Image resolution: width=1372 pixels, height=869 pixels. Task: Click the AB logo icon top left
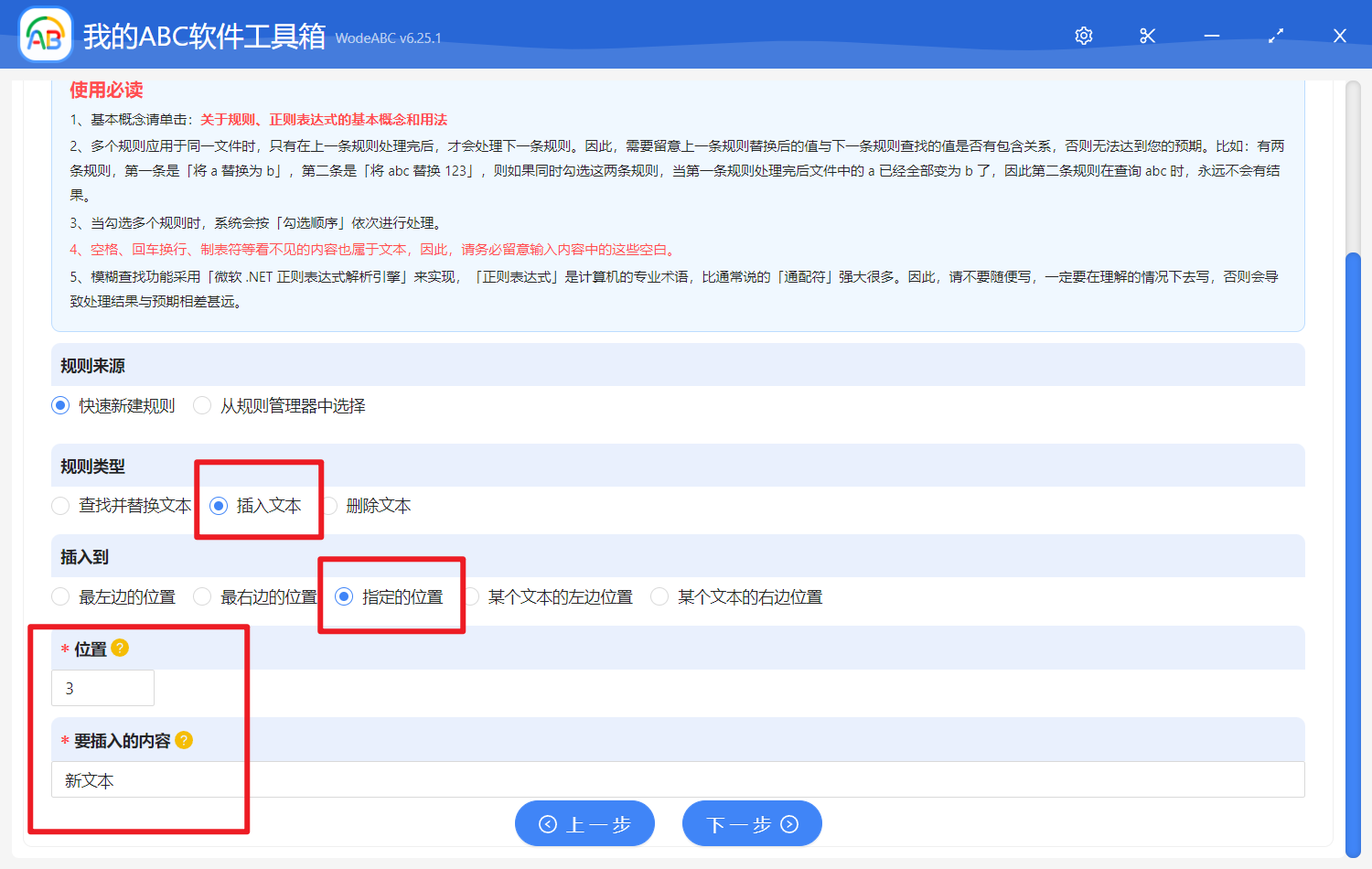(45, 35)
